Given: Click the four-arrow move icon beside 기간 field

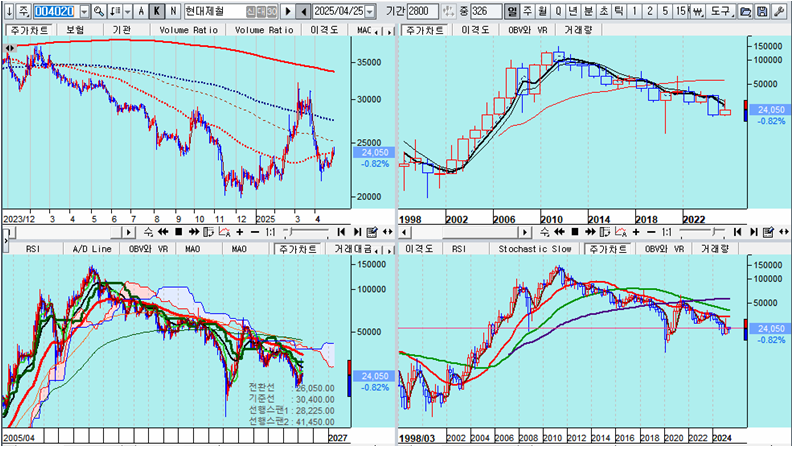Looking at the screenshot, I should coord(448,11).
